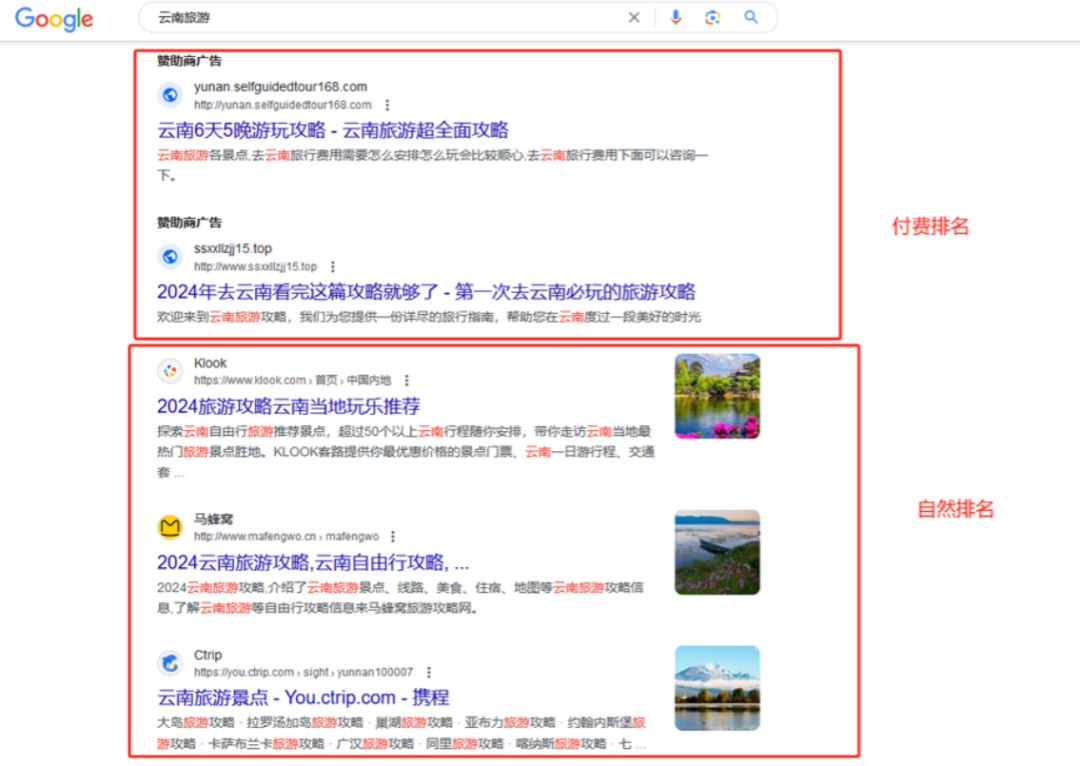Click the voice search microphone icon
1080x766 pixels.
(x=675, y=17)
